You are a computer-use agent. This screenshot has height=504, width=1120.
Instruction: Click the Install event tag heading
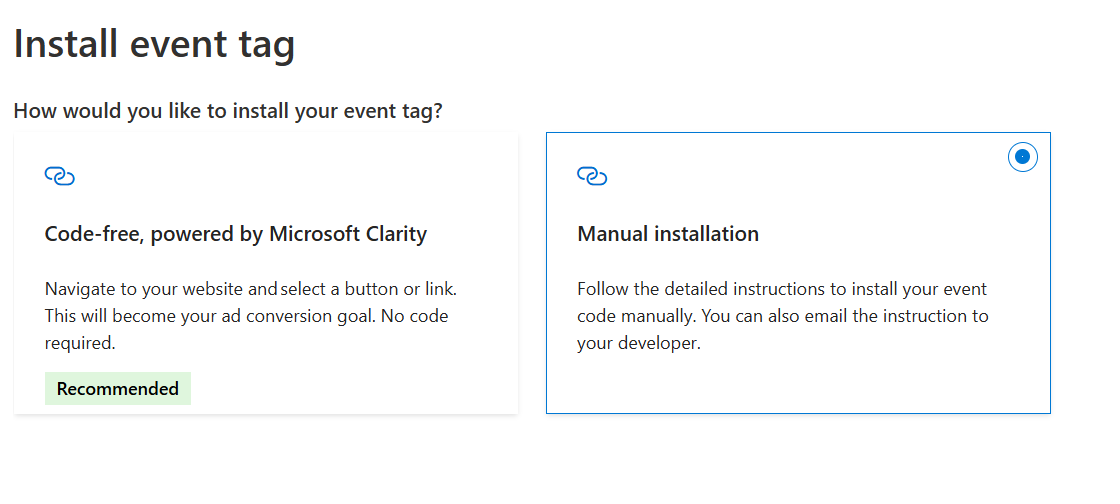click(154, 45)
